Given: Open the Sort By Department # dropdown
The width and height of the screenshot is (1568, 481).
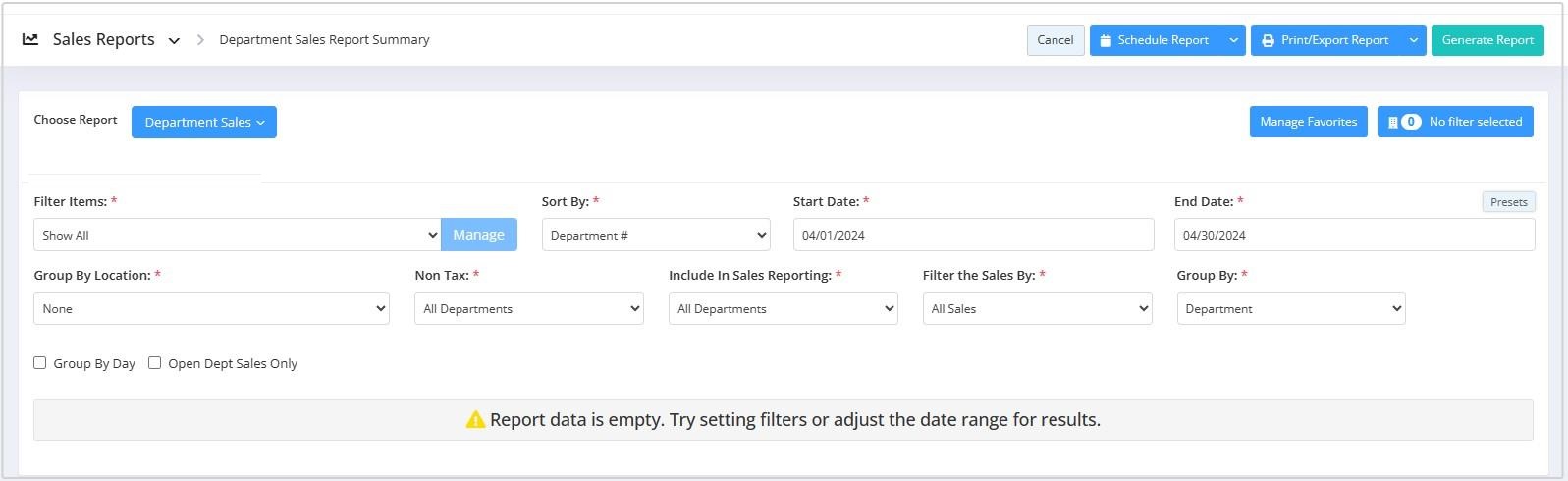Looking at the screenshot, I should pos(656,235).
